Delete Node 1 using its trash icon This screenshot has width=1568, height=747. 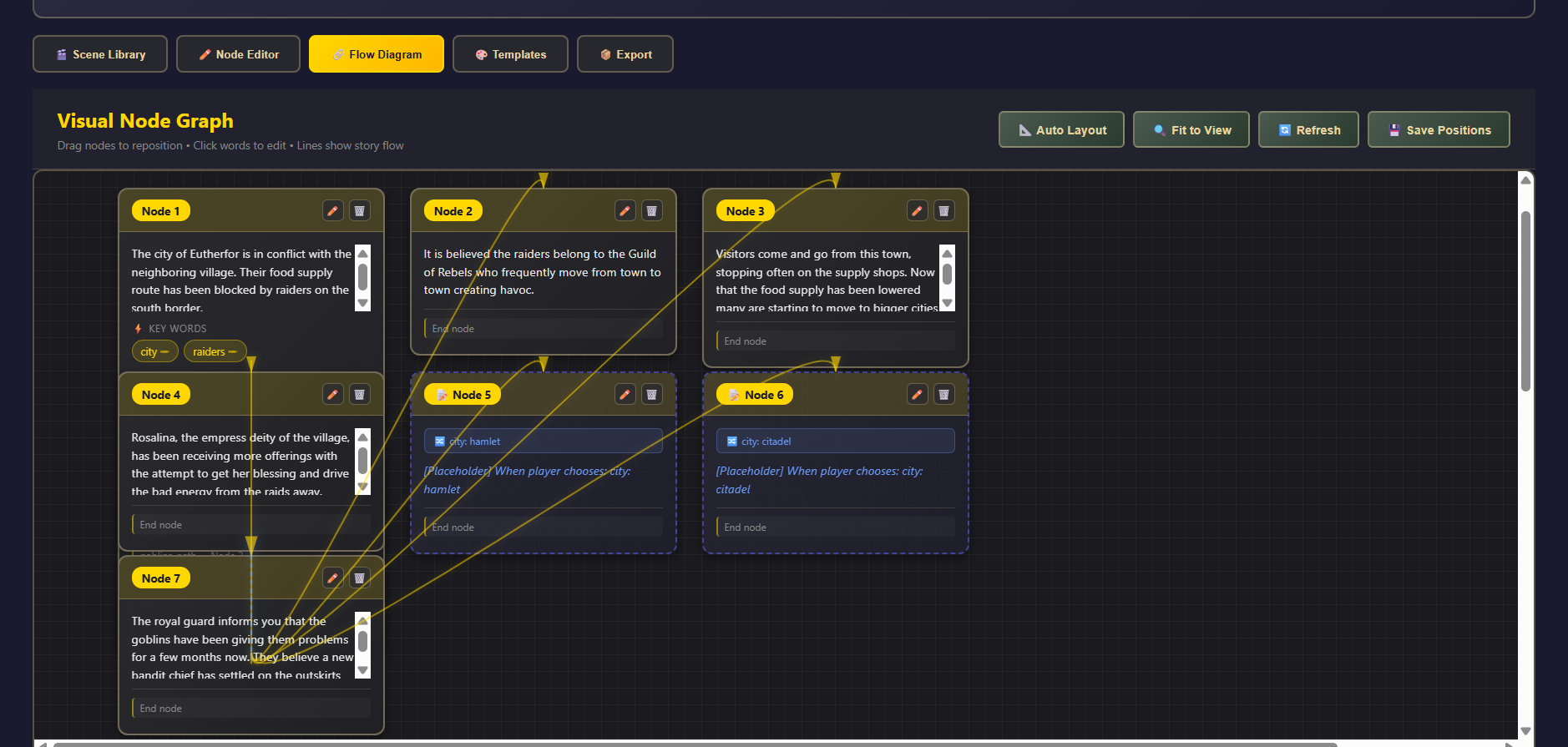coord(360,211)
